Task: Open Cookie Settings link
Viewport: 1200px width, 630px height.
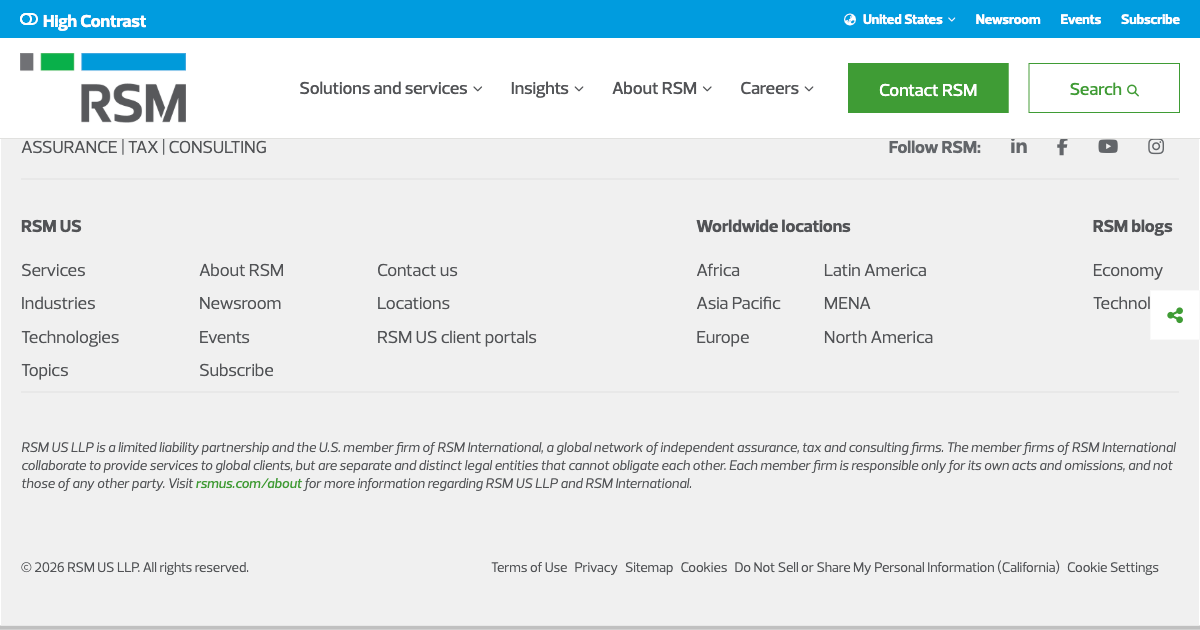Action: (x=1113, y=567)
